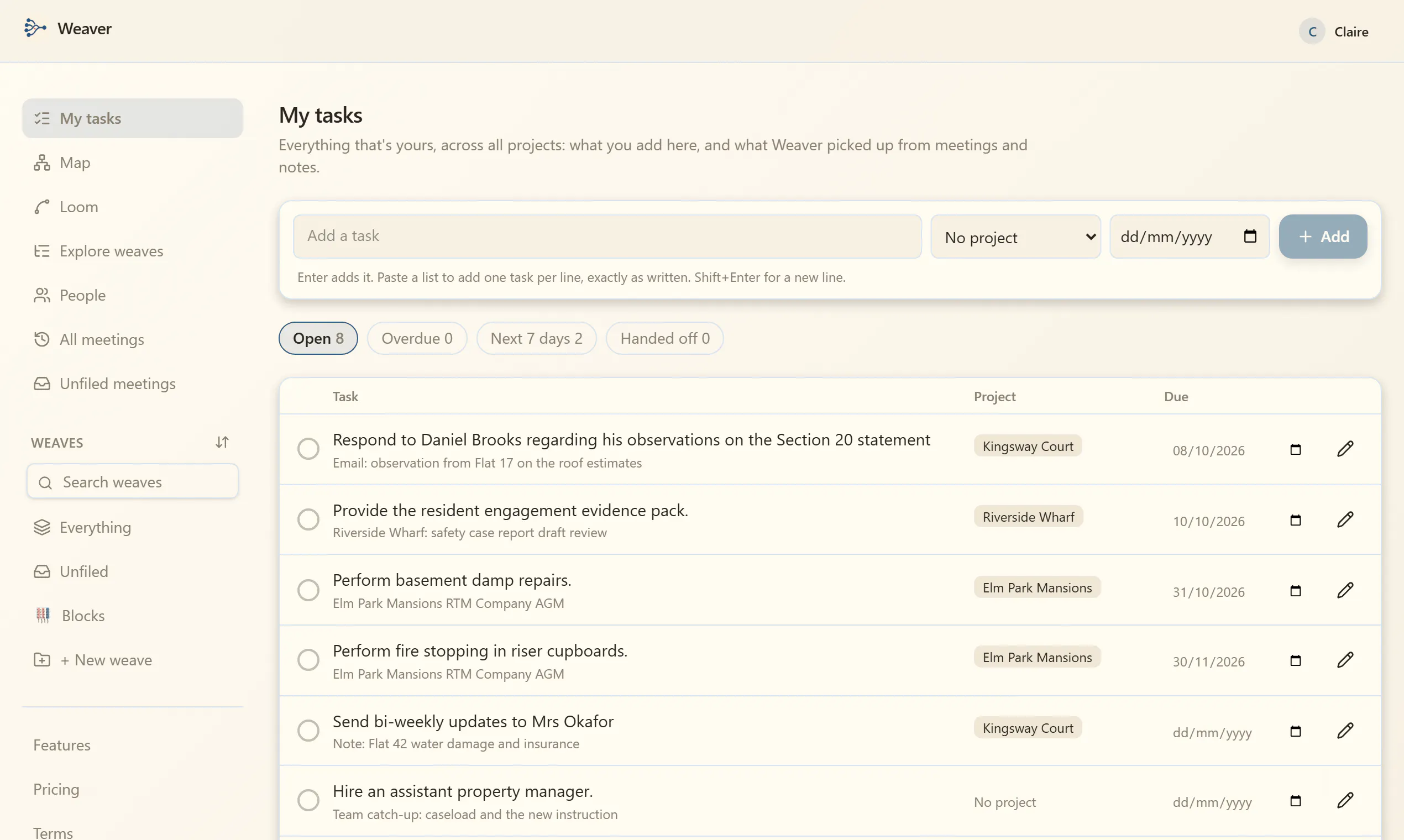This screenshot has width=1404, height=840.
Task: Open Unfiled meetings in the sidebar
Action: point(133,384)
